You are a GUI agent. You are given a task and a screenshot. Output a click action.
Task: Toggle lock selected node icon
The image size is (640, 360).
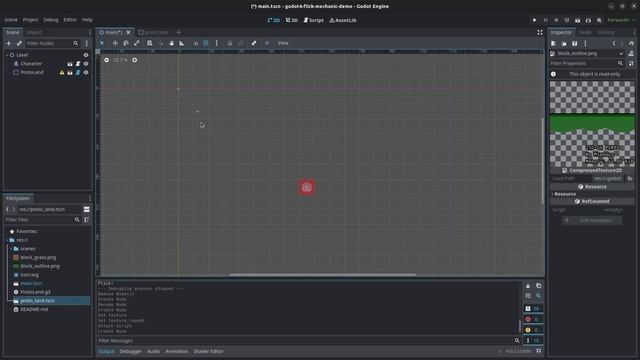pyautogui.click(x=230, y=43)
